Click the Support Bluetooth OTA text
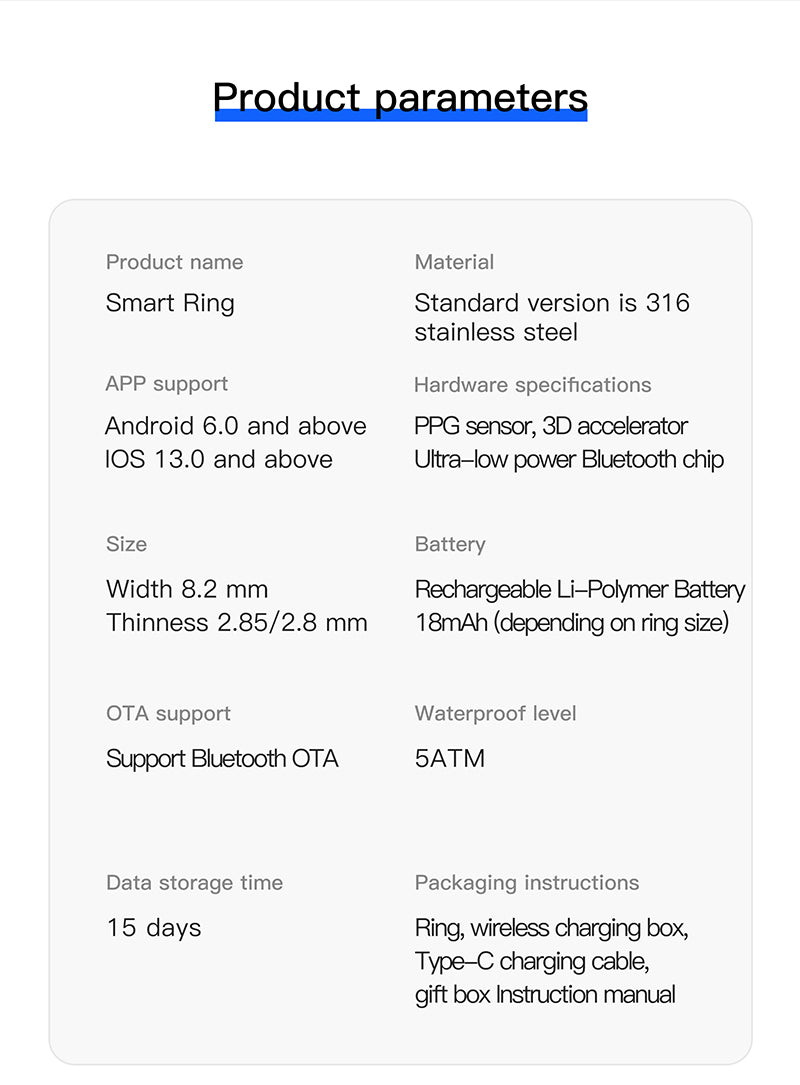Screen dimensions: 800x1085 [x=222, y=759]
